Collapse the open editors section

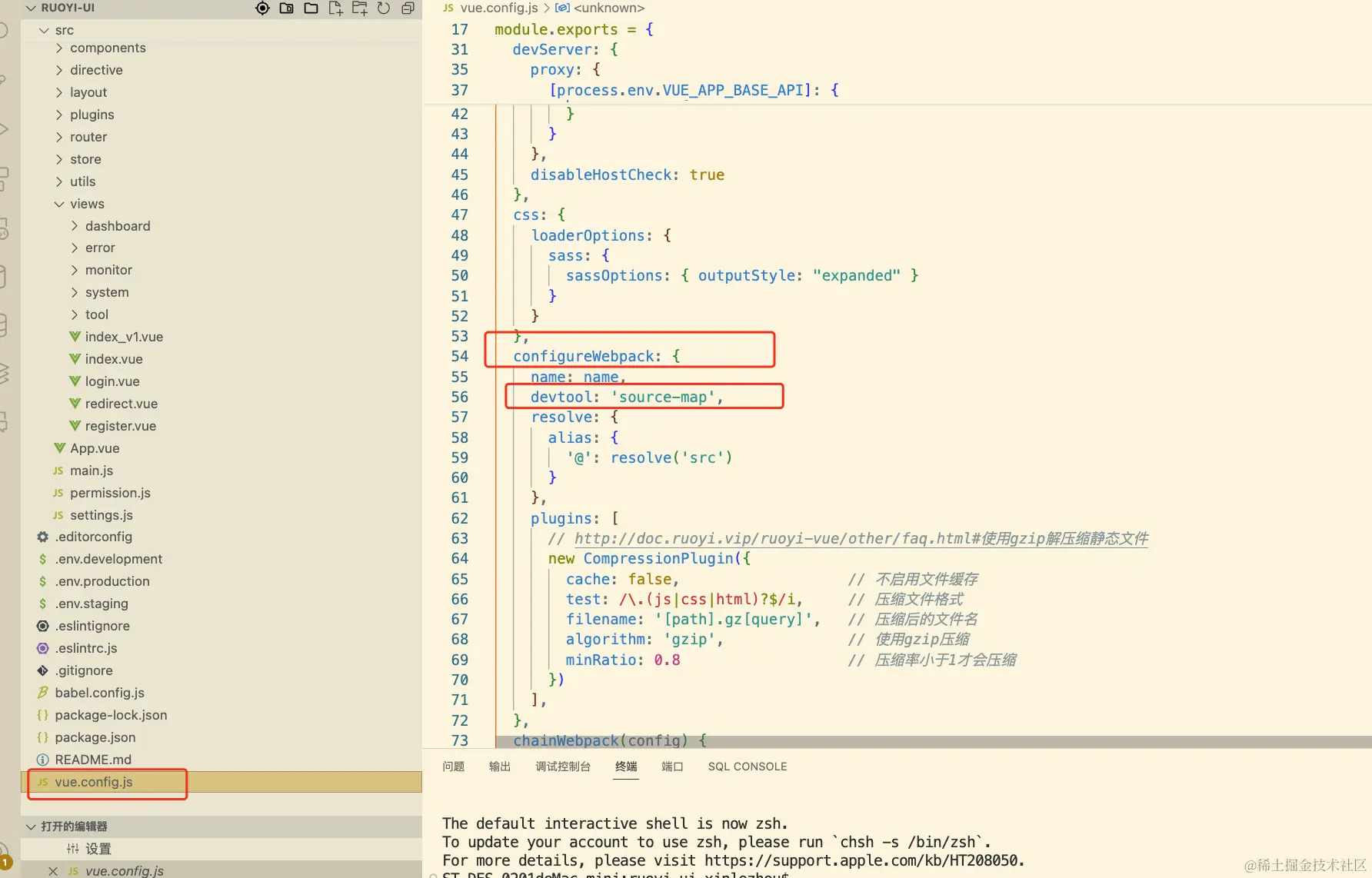tap(31, 826)
